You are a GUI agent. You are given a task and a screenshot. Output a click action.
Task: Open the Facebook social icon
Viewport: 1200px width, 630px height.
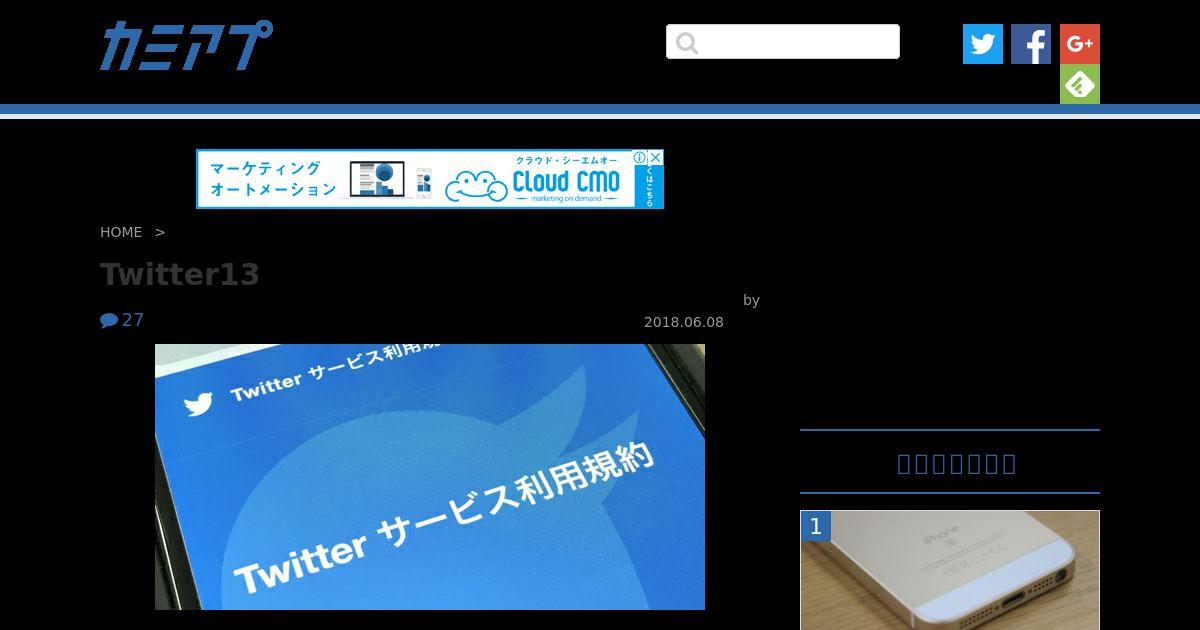1031,44
